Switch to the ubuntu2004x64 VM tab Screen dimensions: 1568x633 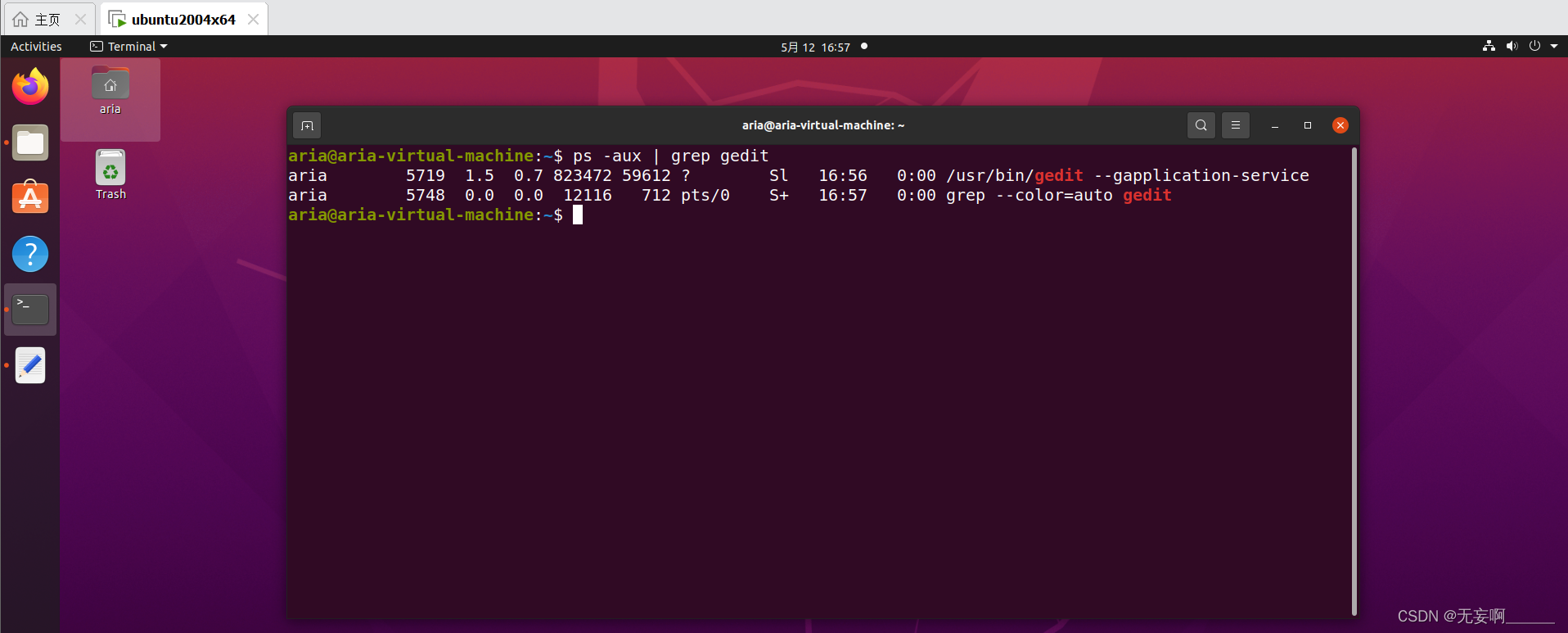tap(183, 20)
